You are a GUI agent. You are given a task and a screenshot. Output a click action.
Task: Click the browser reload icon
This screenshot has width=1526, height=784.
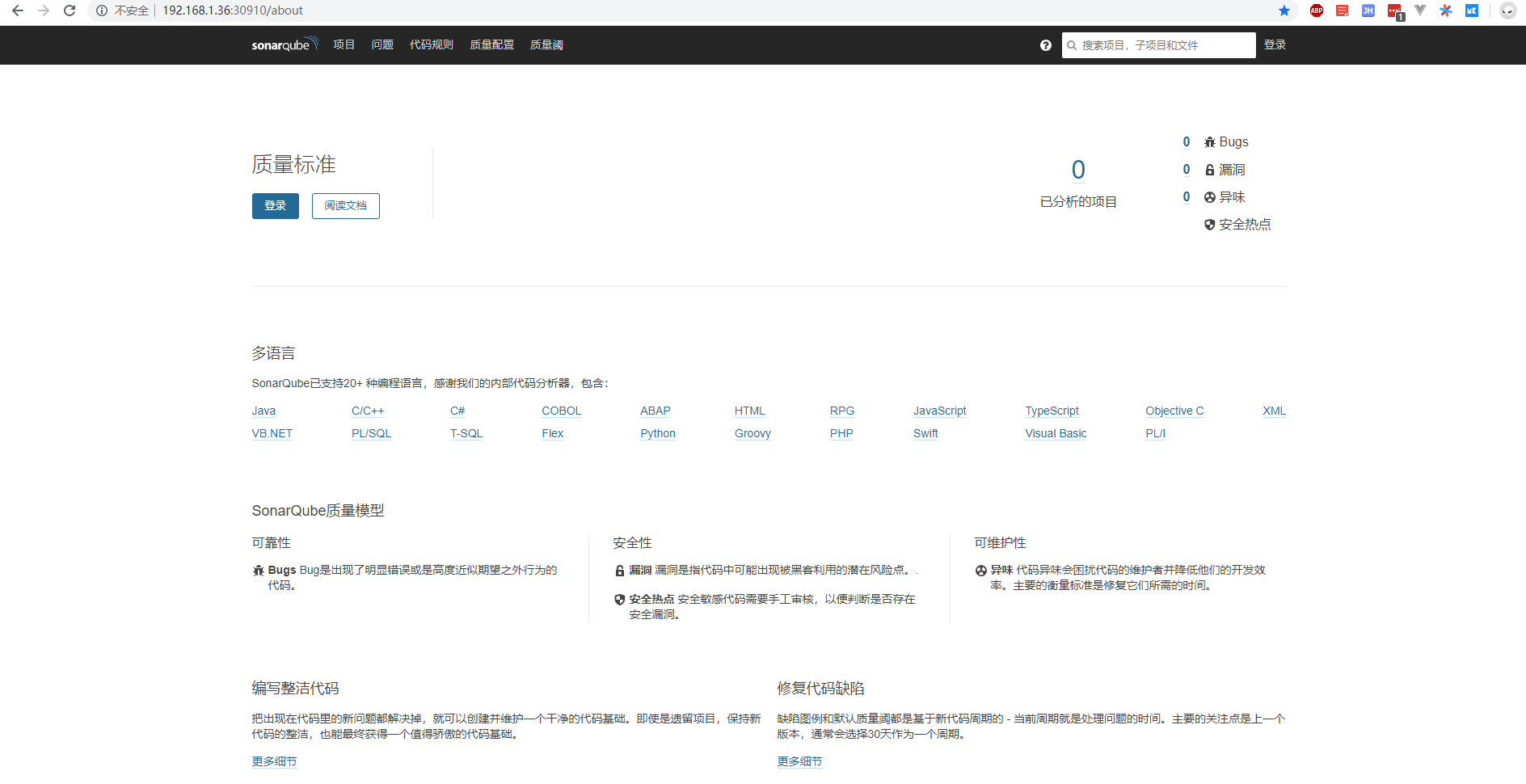[70, 11]
